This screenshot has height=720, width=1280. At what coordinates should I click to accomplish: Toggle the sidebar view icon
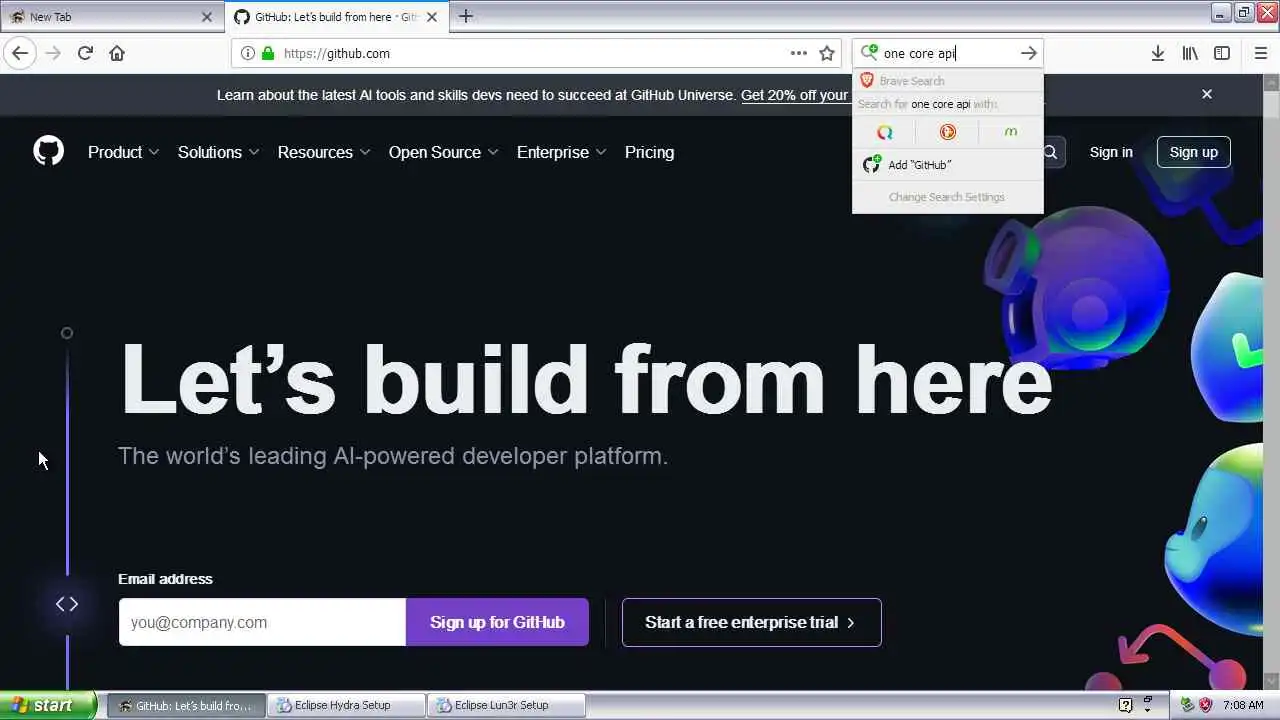[1222, 53]
